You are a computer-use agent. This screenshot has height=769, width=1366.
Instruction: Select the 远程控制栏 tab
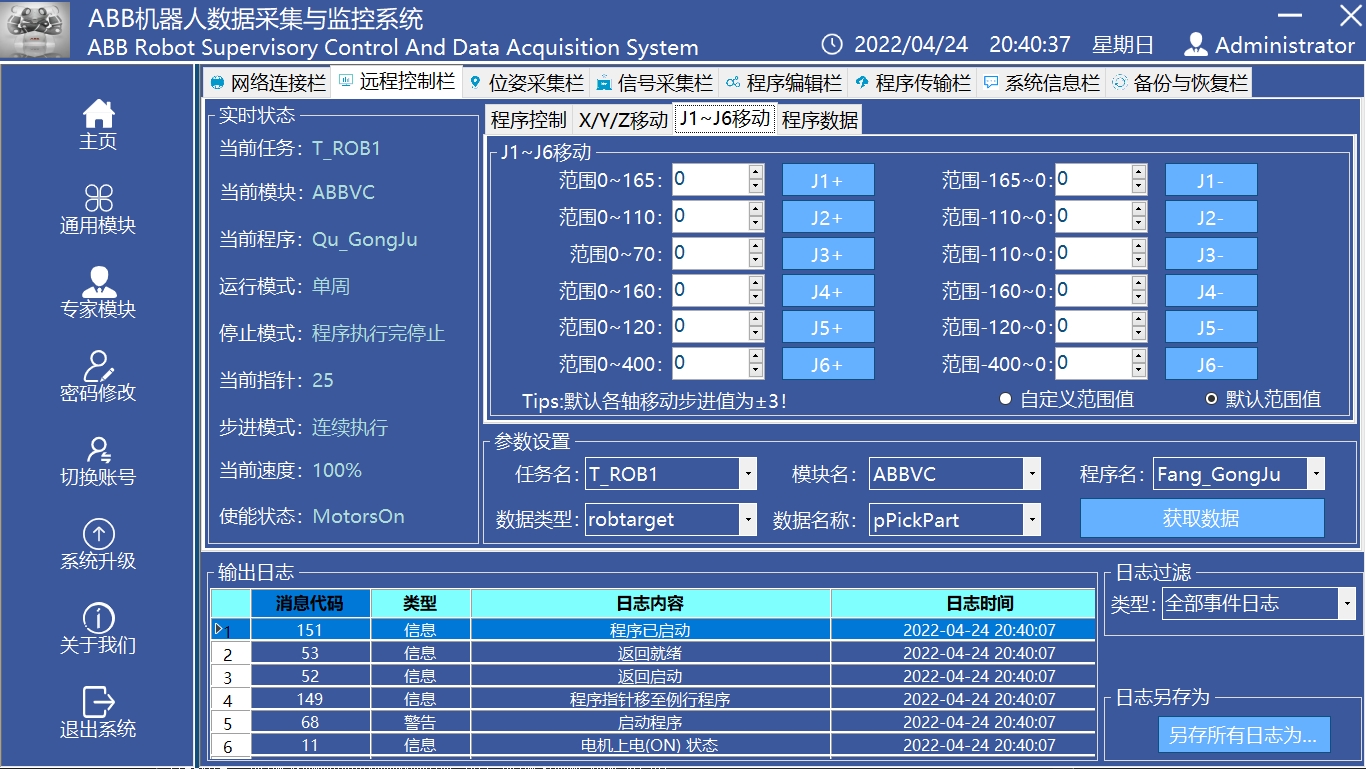tap(396, 82)
